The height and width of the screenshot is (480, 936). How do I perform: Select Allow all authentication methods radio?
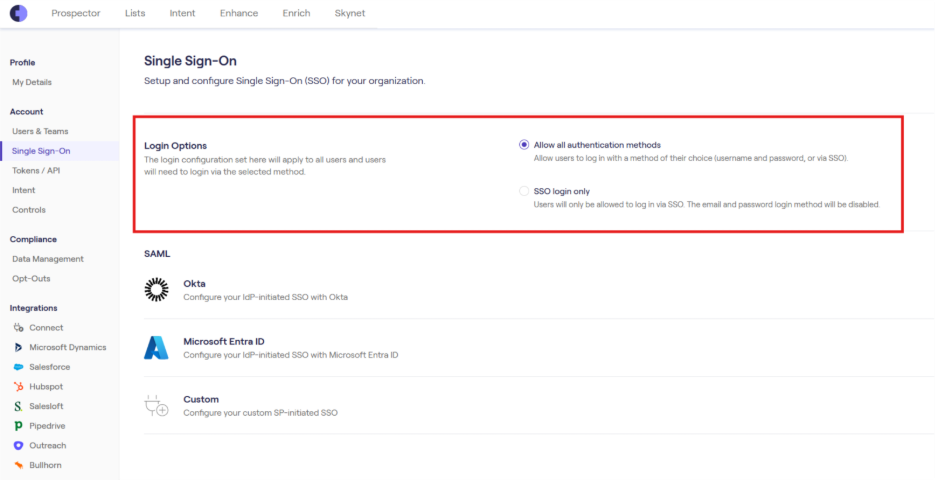point(524,145)
